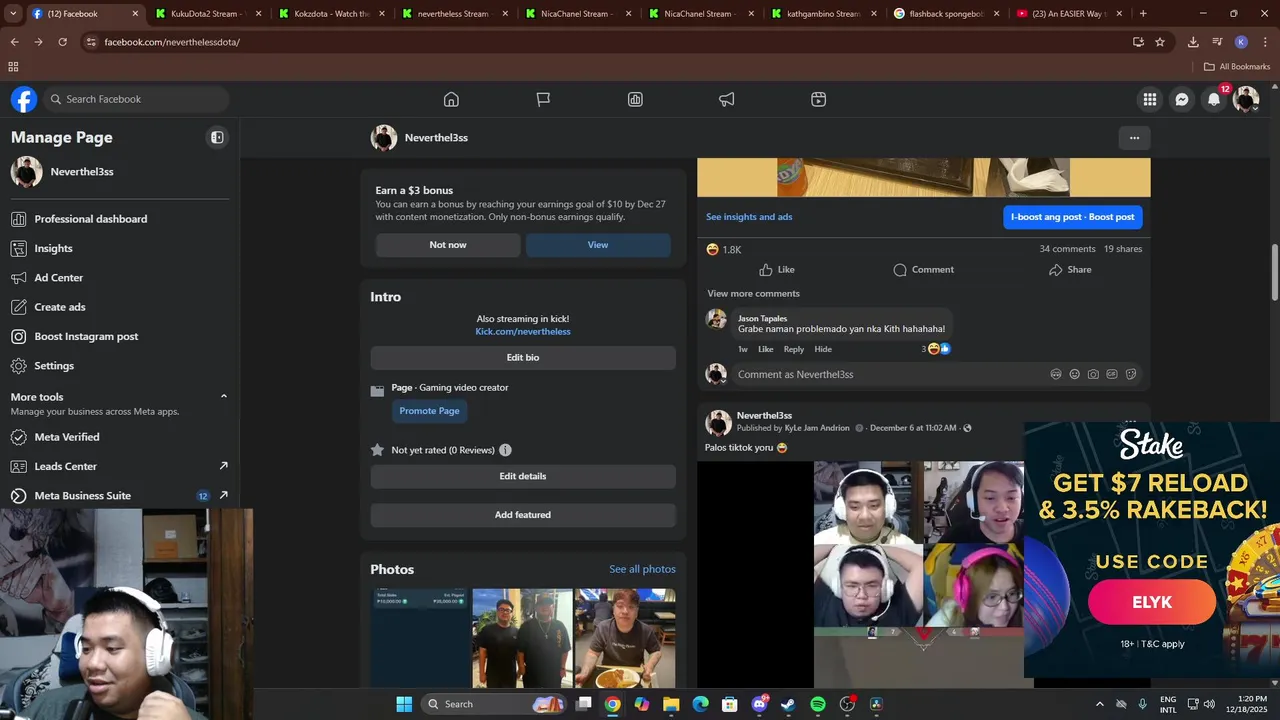Click the Comment as Neverthel3ss field

coord(937,374)
